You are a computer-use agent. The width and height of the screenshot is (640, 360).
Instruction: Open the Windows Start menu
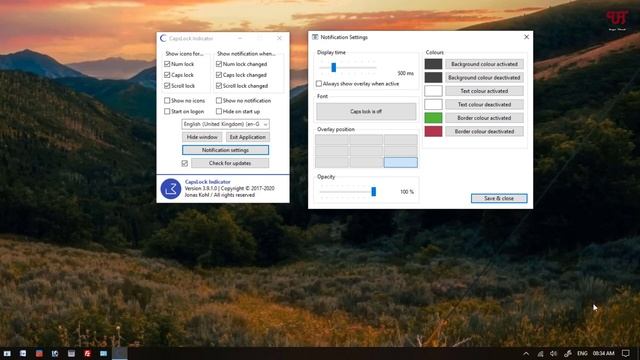coord(7,353)
